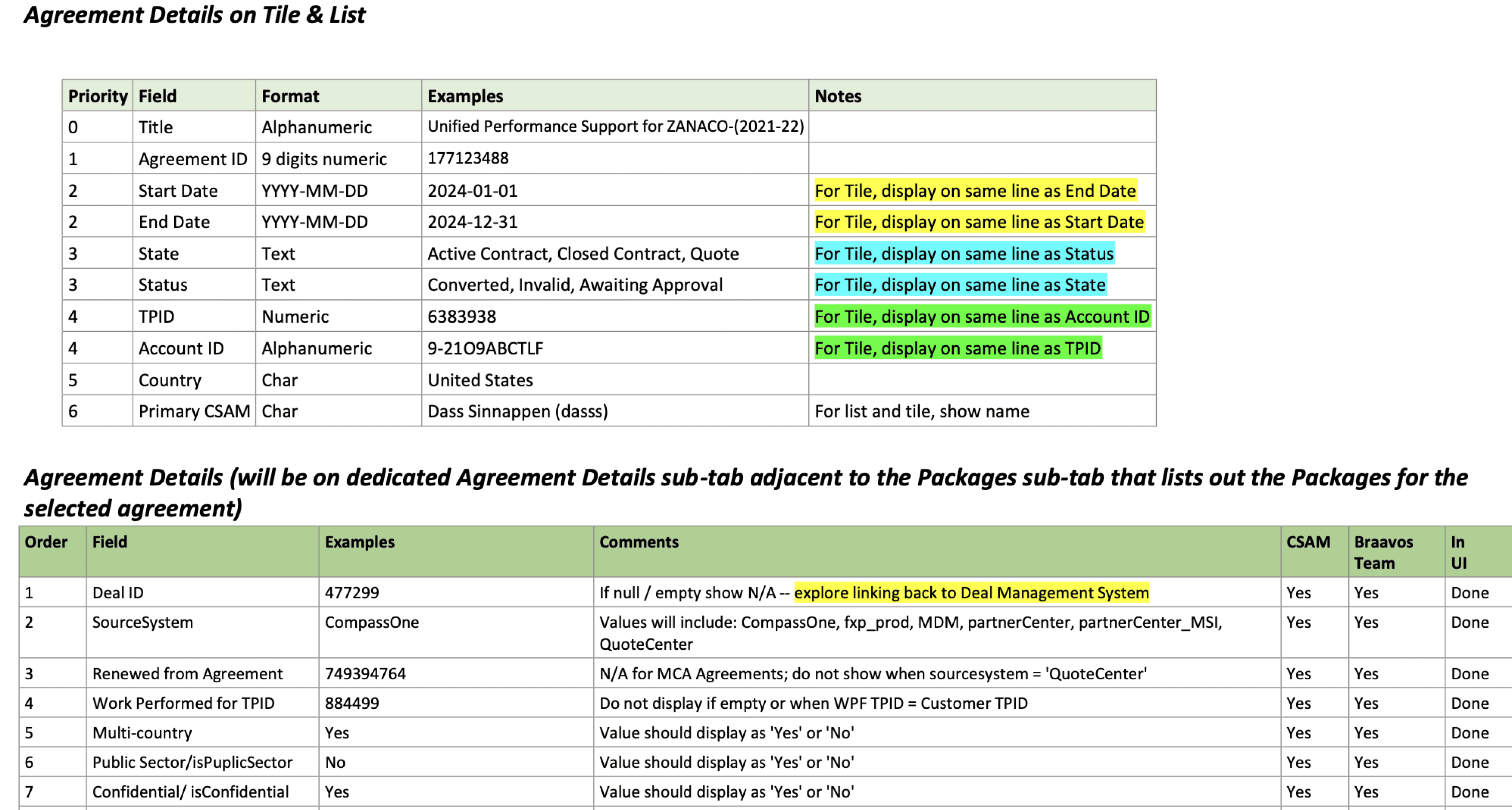Click the Renewed from Agreement cell
Image resolution: width=1512 pixels, height=810 pixels.
tap(187, 673)
